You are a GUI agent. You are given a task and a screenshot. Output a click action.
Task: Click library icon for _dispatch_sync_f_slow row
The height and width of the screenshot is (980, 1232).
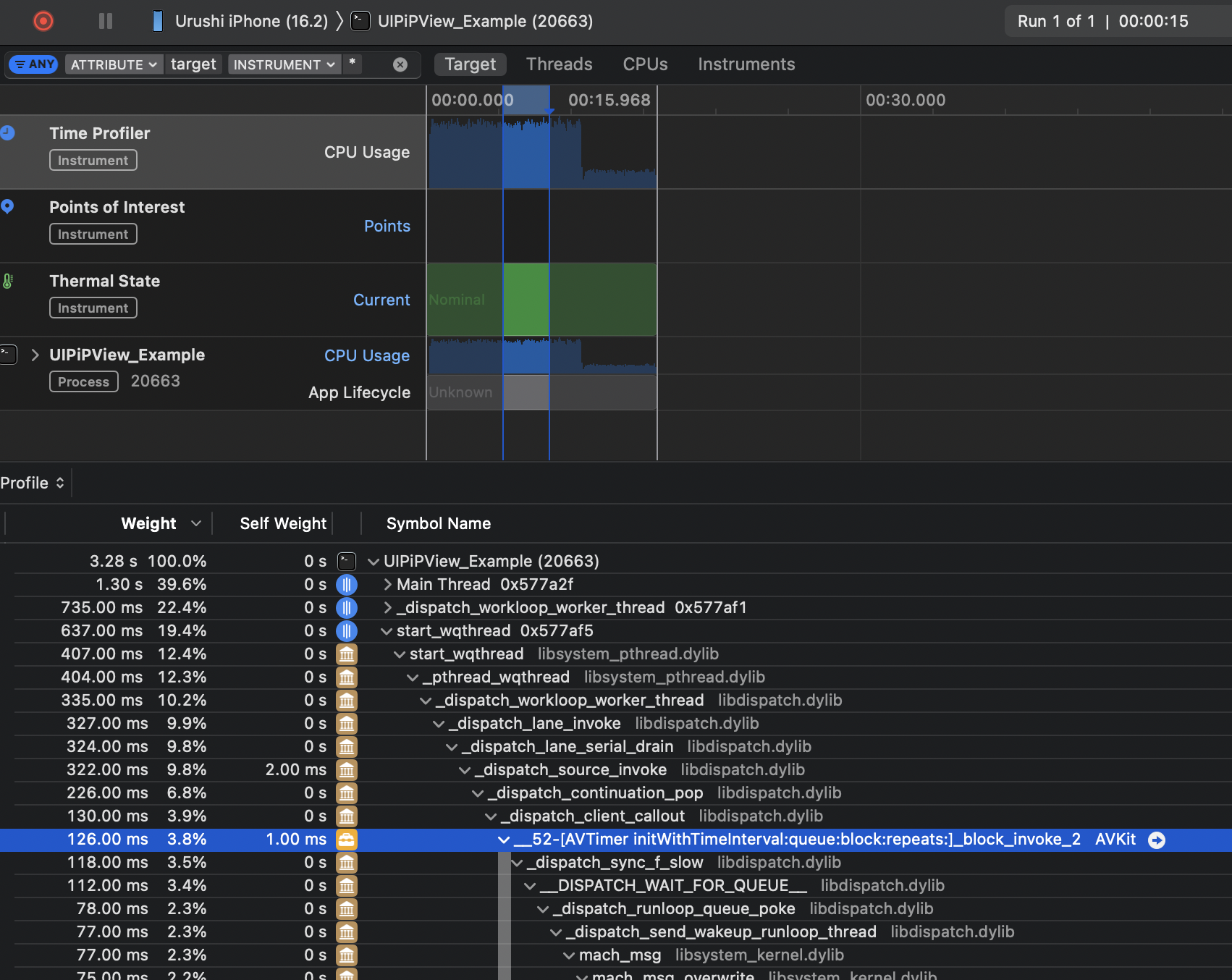coord(347,862)
